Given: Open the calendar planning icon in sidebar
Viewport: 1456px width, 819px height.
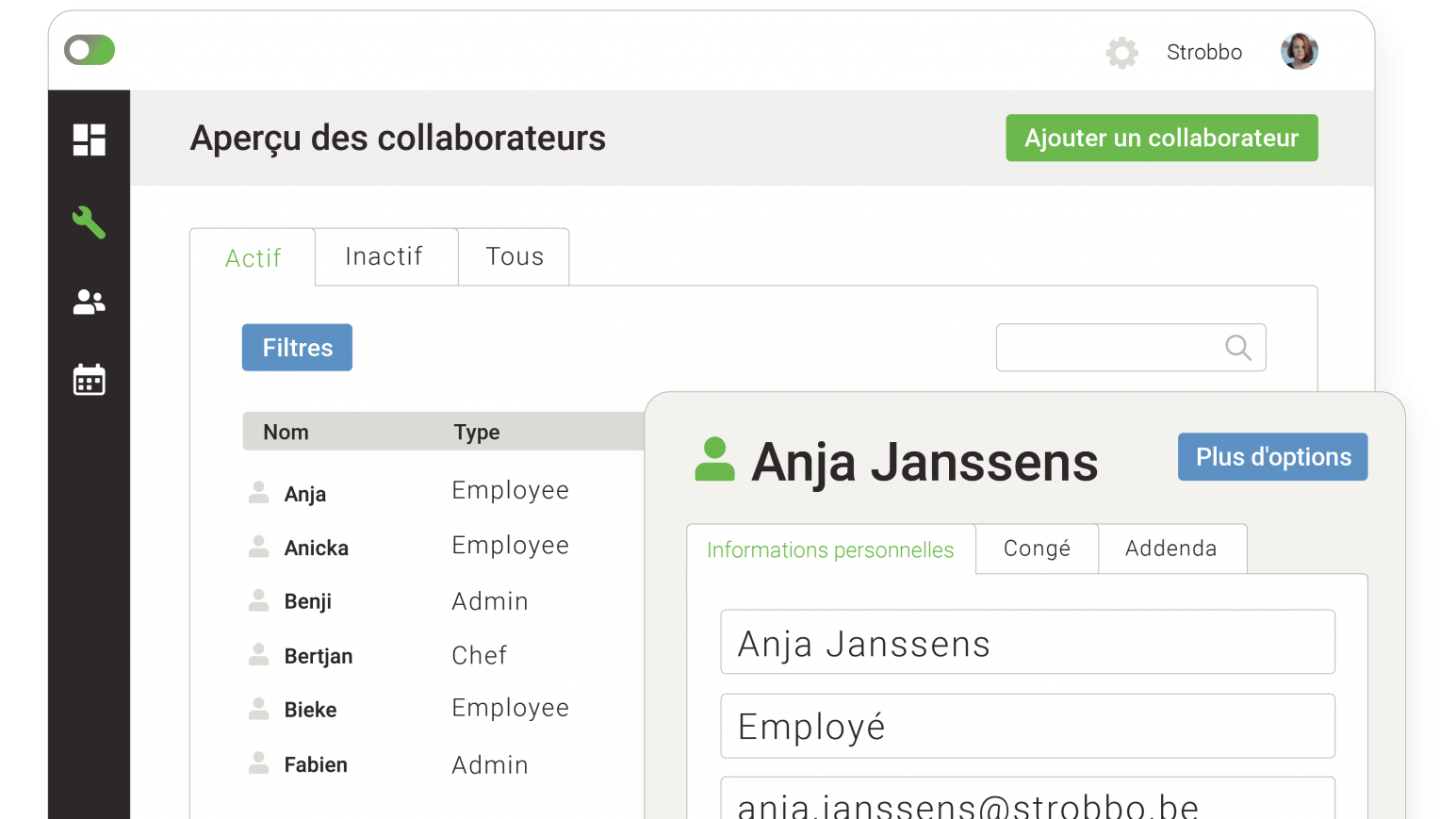Looking at the screenshot, I should (89, 380).
